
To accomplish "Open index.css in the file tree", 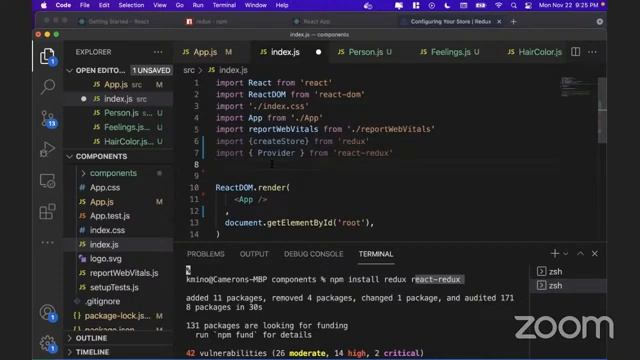I will [118, 230].
